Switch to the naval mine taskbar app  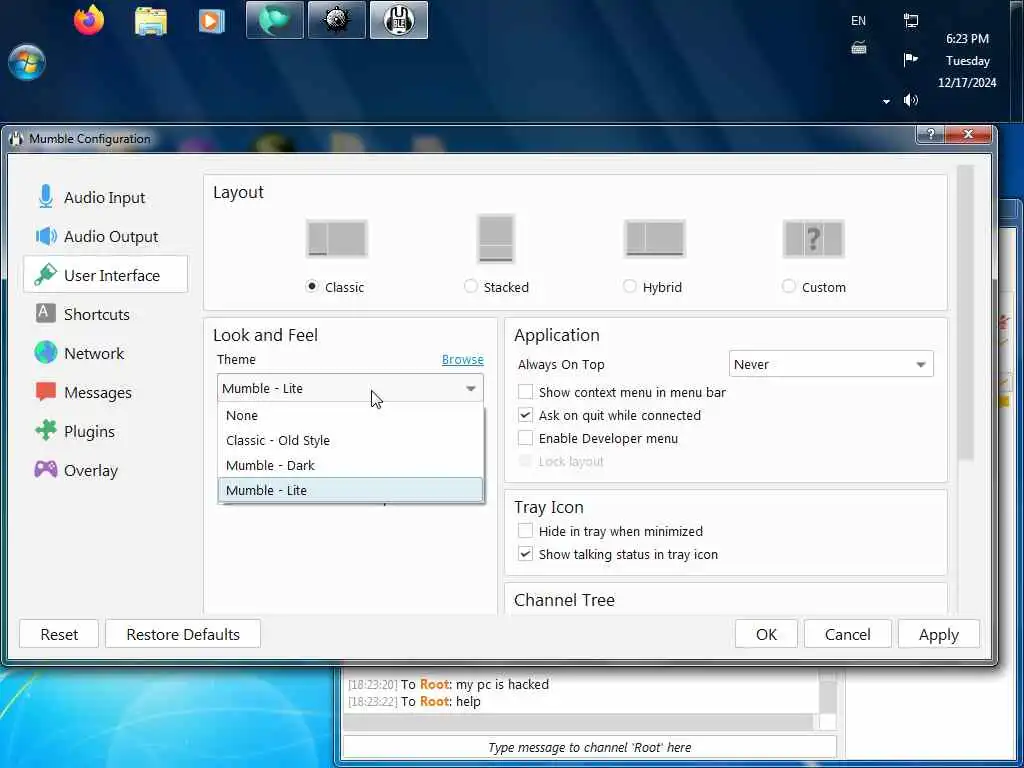[336, 20]
